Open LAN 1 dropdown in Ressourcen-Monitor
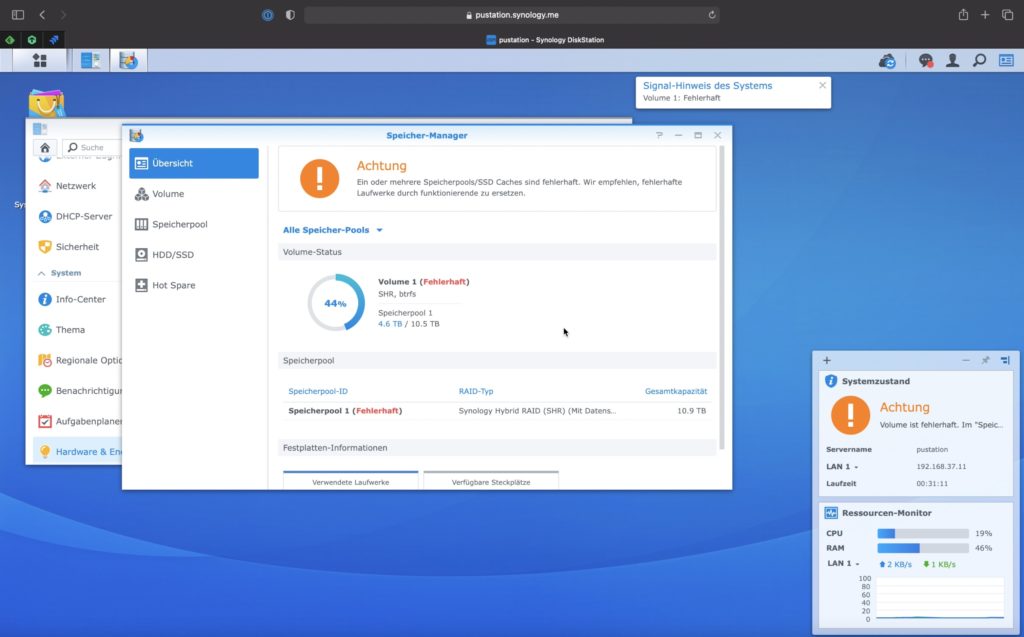Screen dimensions: 1024x637 pyautogui.click(x=843, y=563)
